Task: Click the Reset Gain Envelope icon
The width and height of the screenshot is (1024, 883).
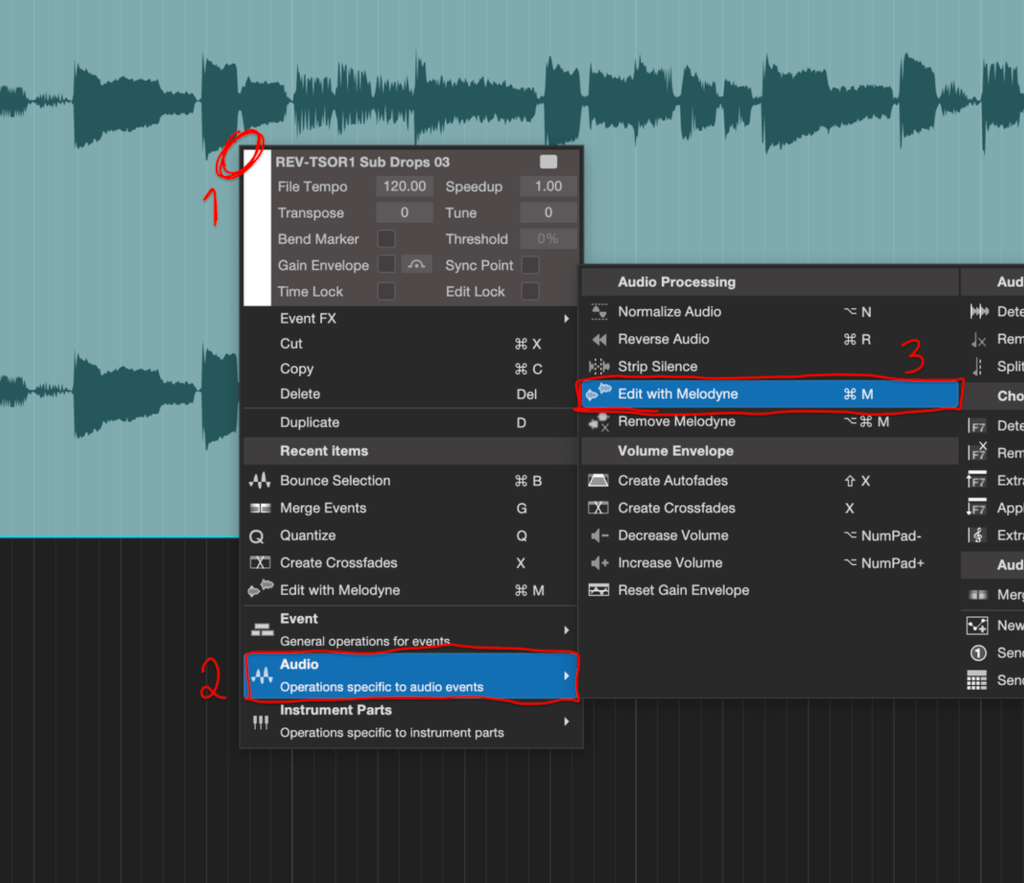Action: (x=599, y=590)
